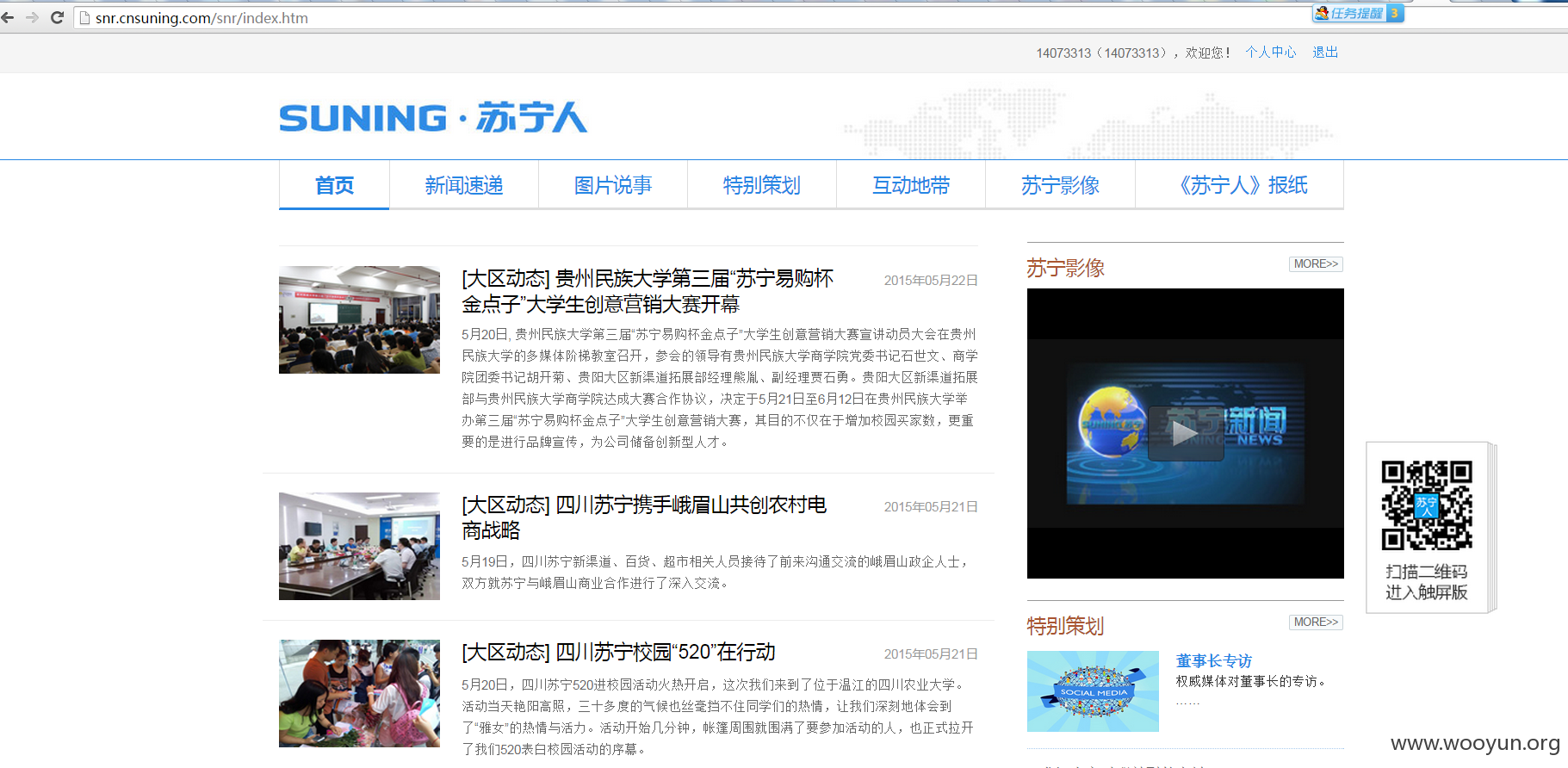This screenshot has width=1568, height=768.
Task: Open the 任务提醒 notification badge
Action: 1358,13
